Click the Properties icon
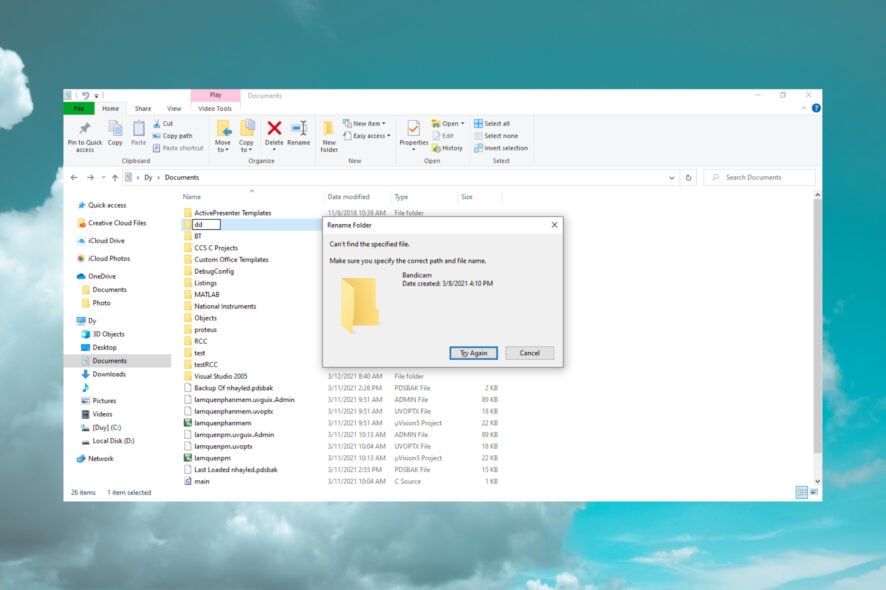The width and height of the screenshot is (886, 590). 414,129
